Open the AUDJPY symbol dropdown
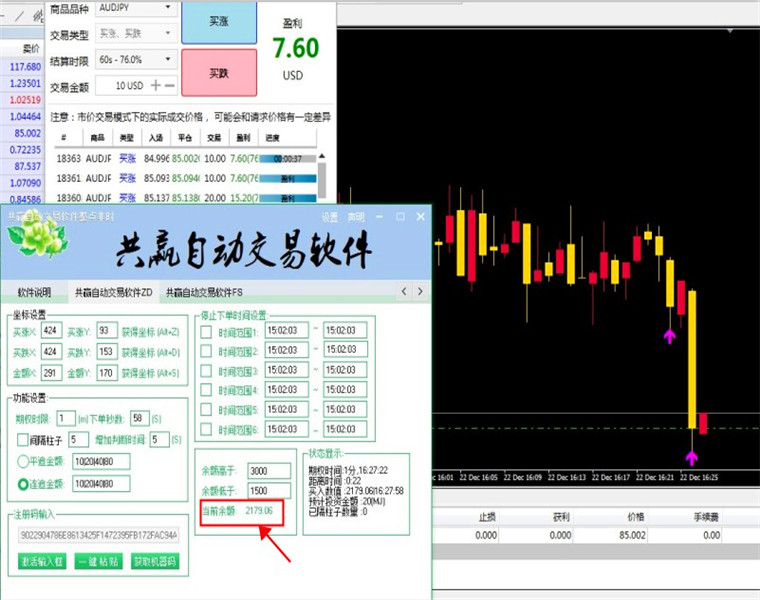This screenshot has width=760, height=600. coord(136,8)
